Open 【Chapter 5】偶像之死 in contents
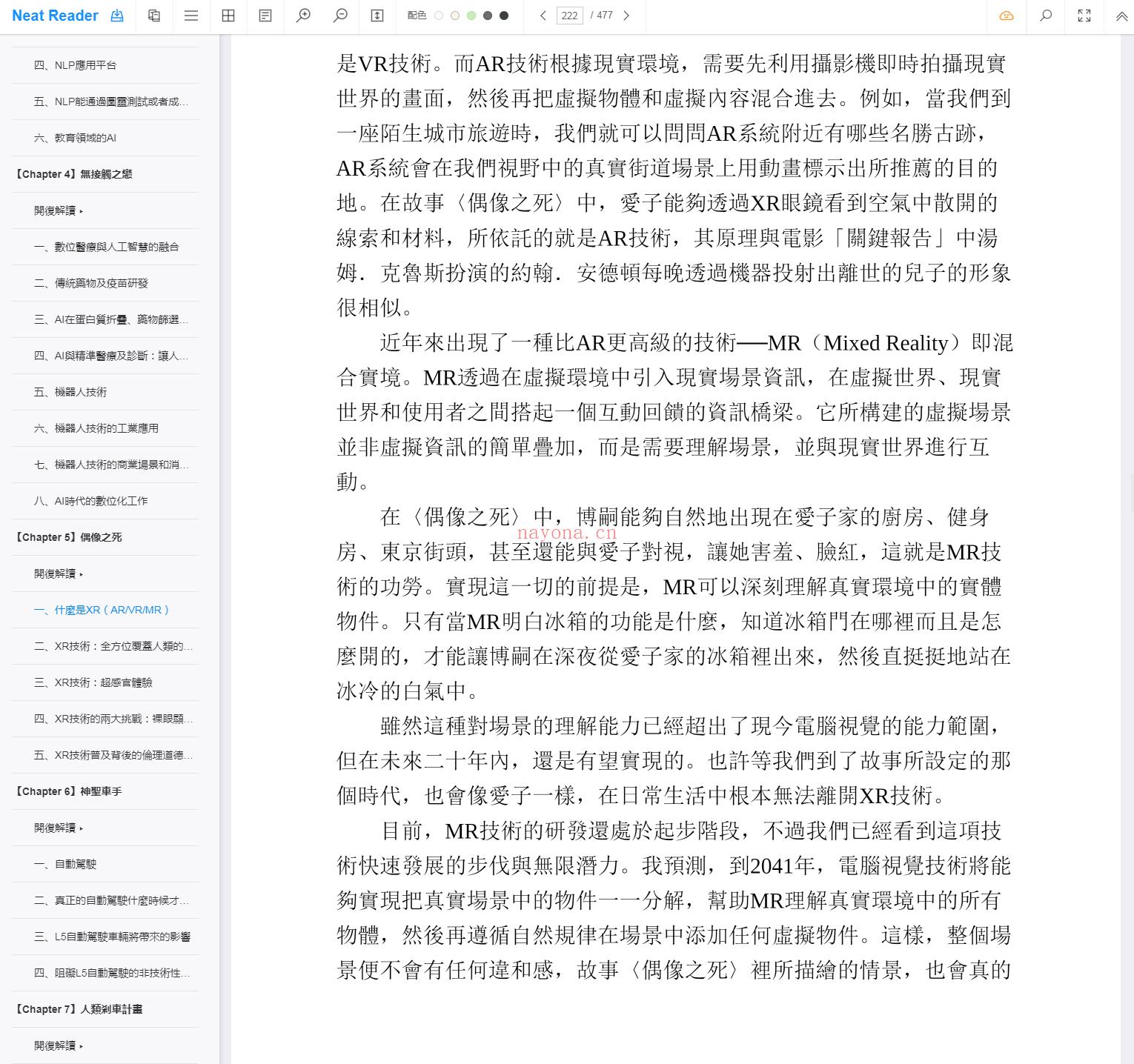 coord(67,537)
